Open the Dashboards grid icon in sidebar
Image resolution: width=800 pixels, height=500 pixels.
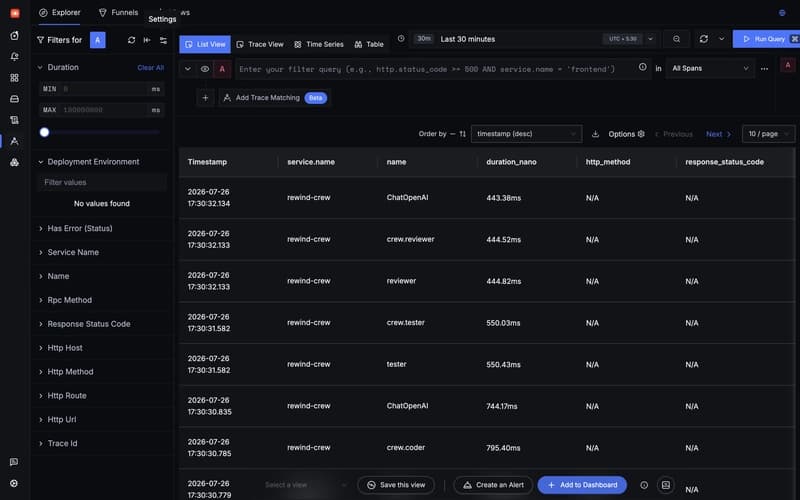14,78
